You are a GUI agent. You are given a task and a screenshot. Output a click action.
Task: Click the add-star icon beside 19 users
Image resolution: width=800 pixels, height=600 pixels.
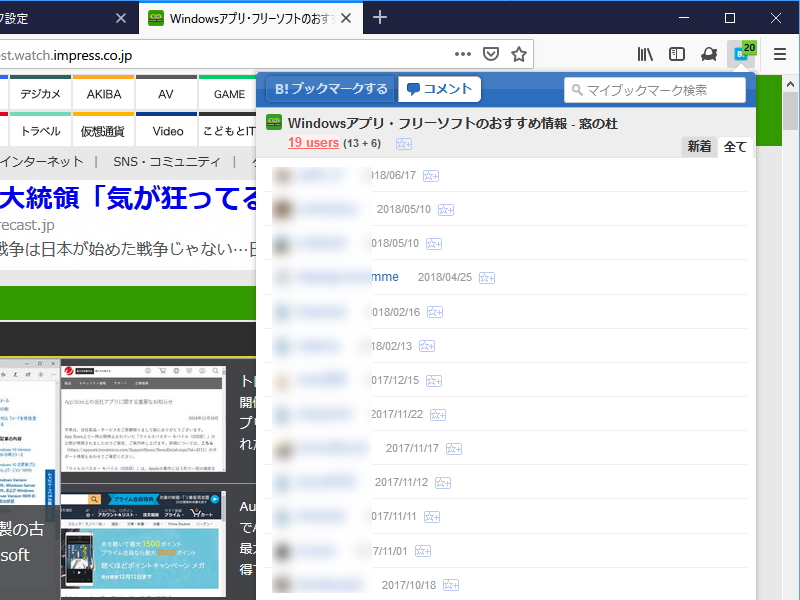[402, 143]
